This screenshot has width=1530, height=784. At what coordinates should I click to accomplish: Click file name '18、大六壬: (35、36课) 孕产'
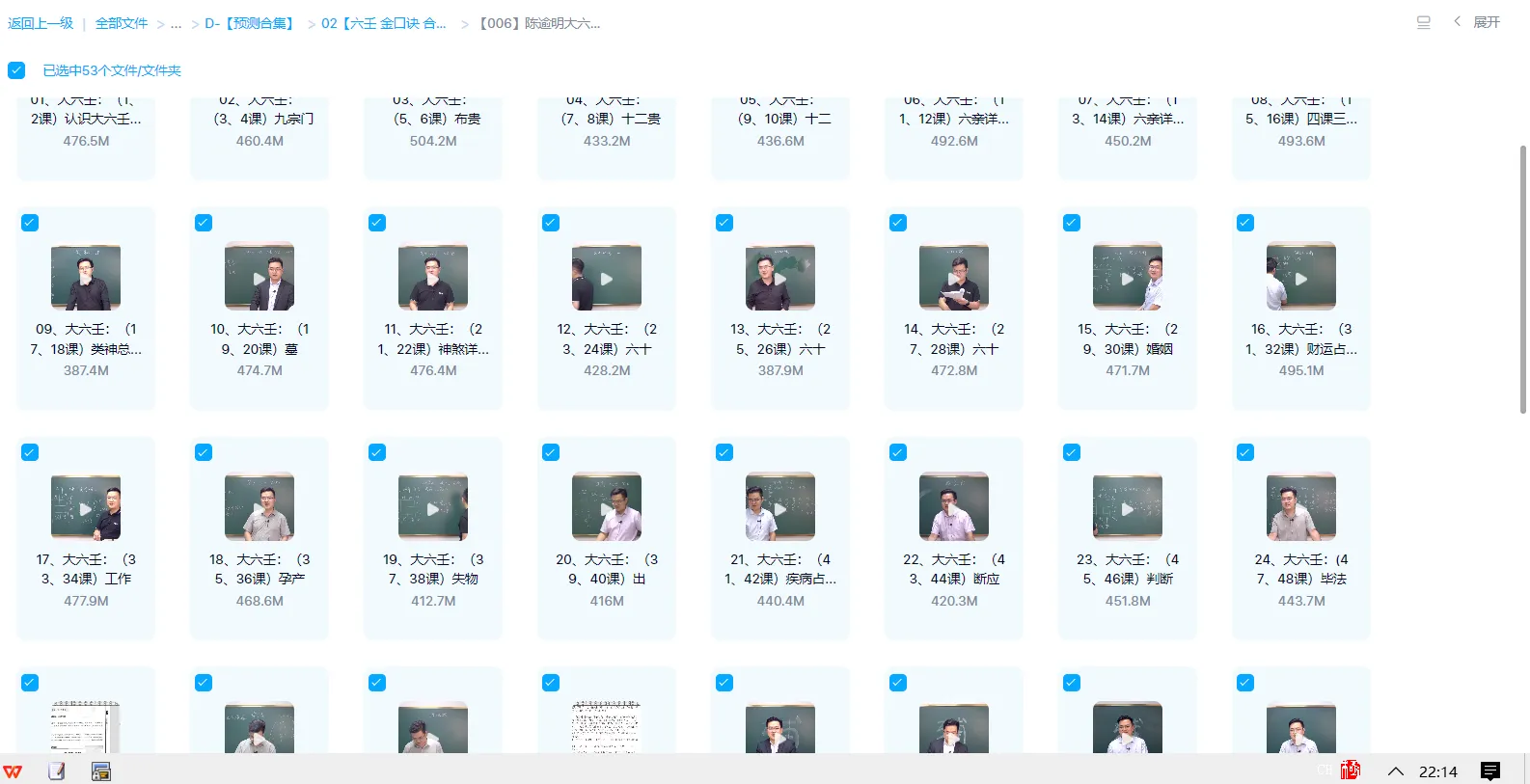(260, 569)
